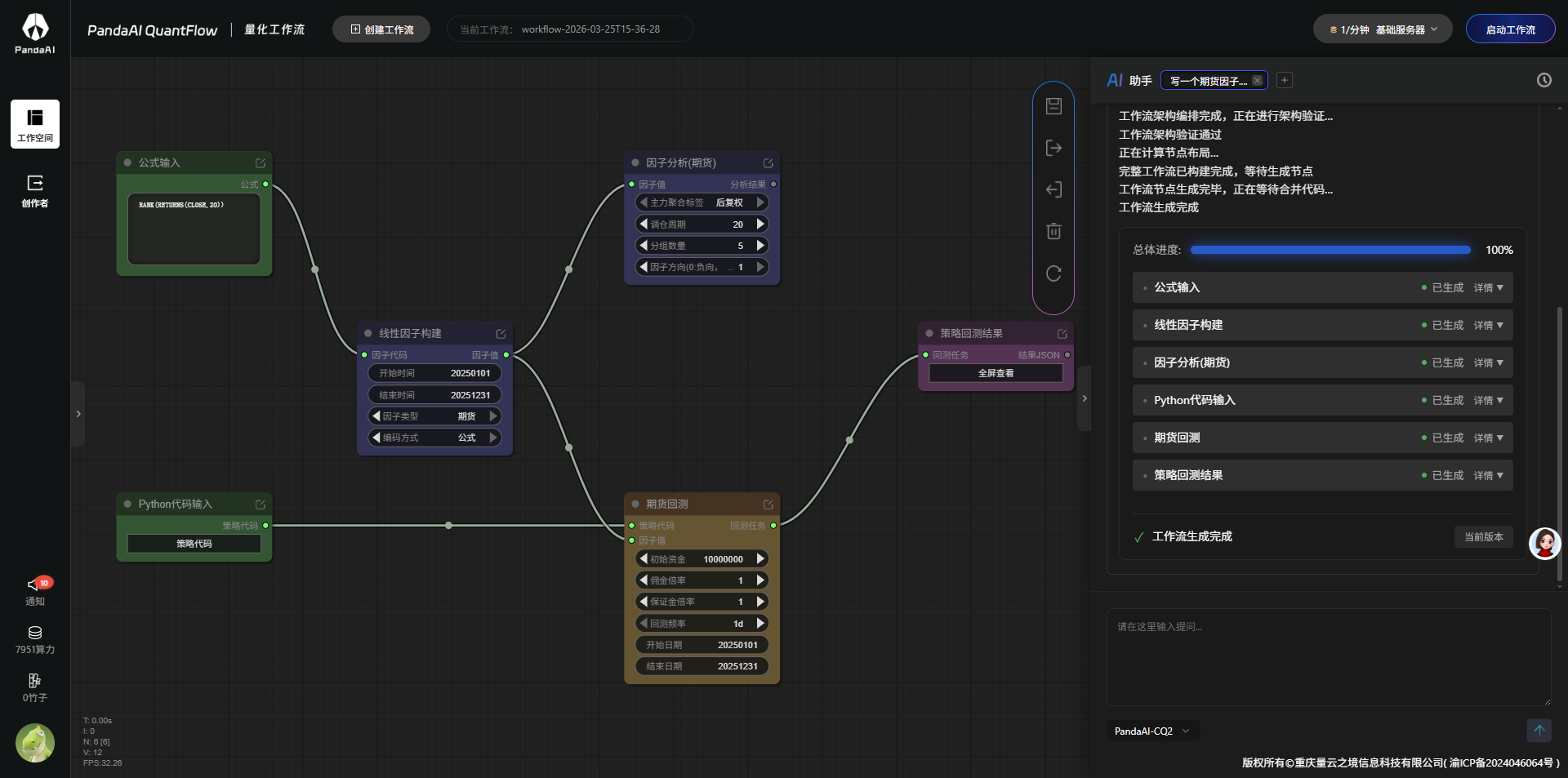Open the PandaAI-CQ2 model dropdown
The image size is (1568, 778).
coord(1151,731)
